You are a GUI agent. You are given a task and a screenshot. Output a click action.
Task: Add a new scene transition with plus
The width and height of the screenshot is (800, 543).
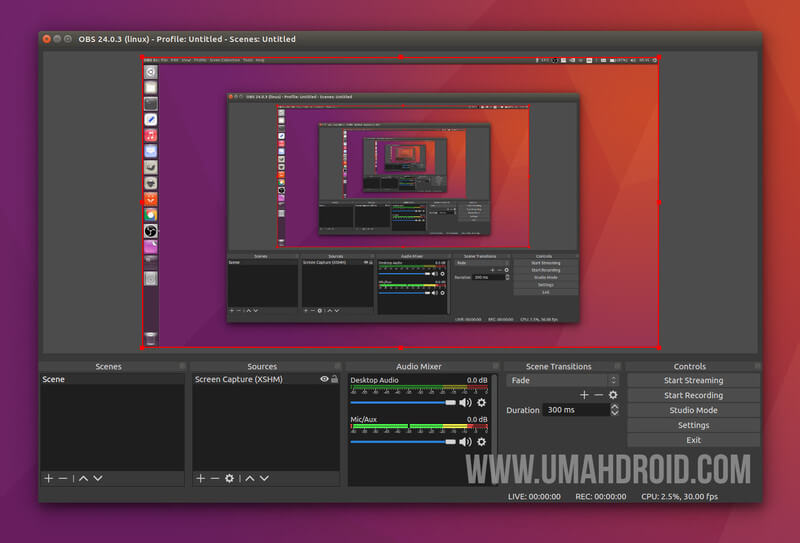(x=584, y=394)
